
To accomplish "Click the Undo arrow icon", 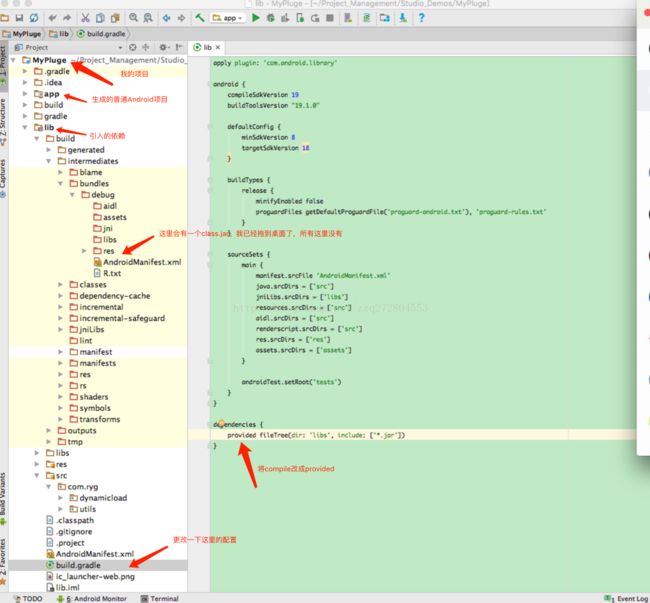I will [52, 18].
